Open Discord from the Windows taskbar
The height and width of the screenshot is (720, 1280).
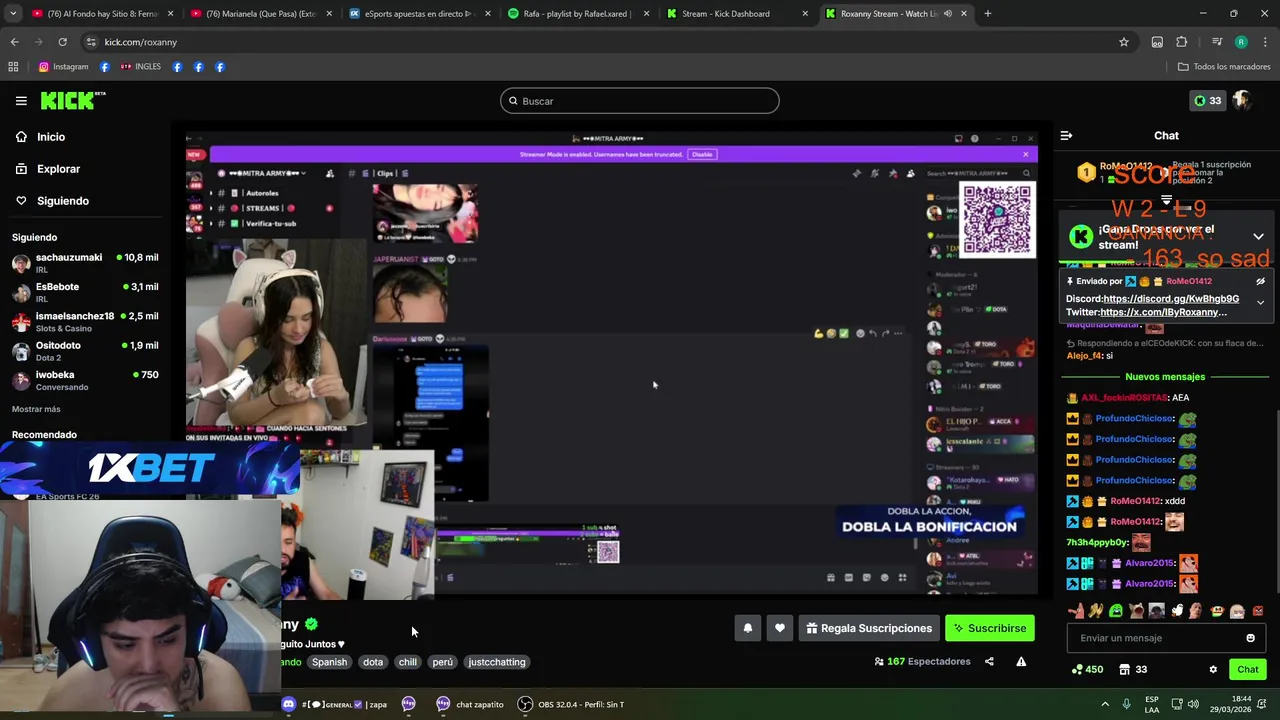[289, 704]
